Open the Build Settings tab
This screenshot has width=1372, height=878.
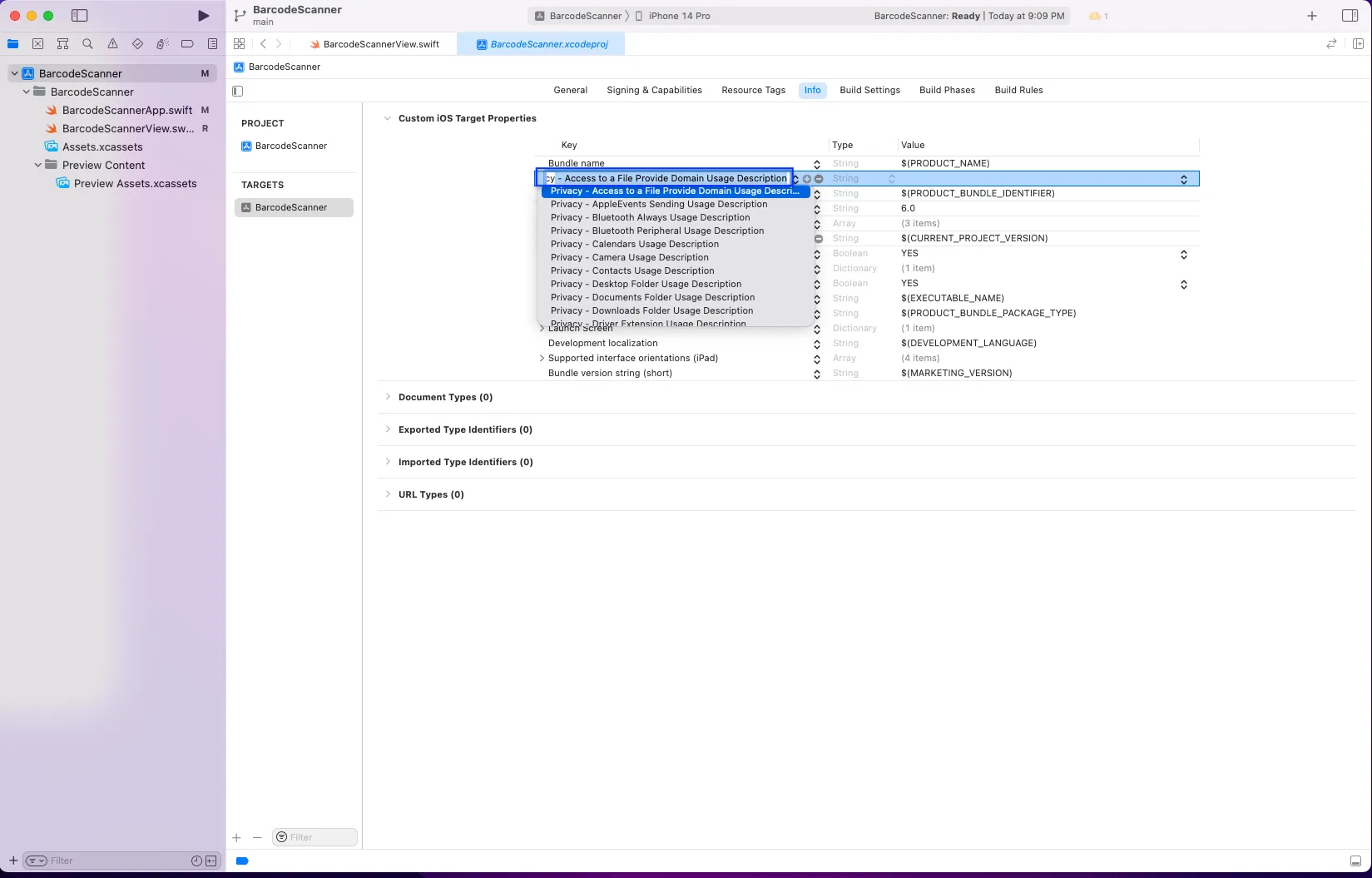[869, 90]
